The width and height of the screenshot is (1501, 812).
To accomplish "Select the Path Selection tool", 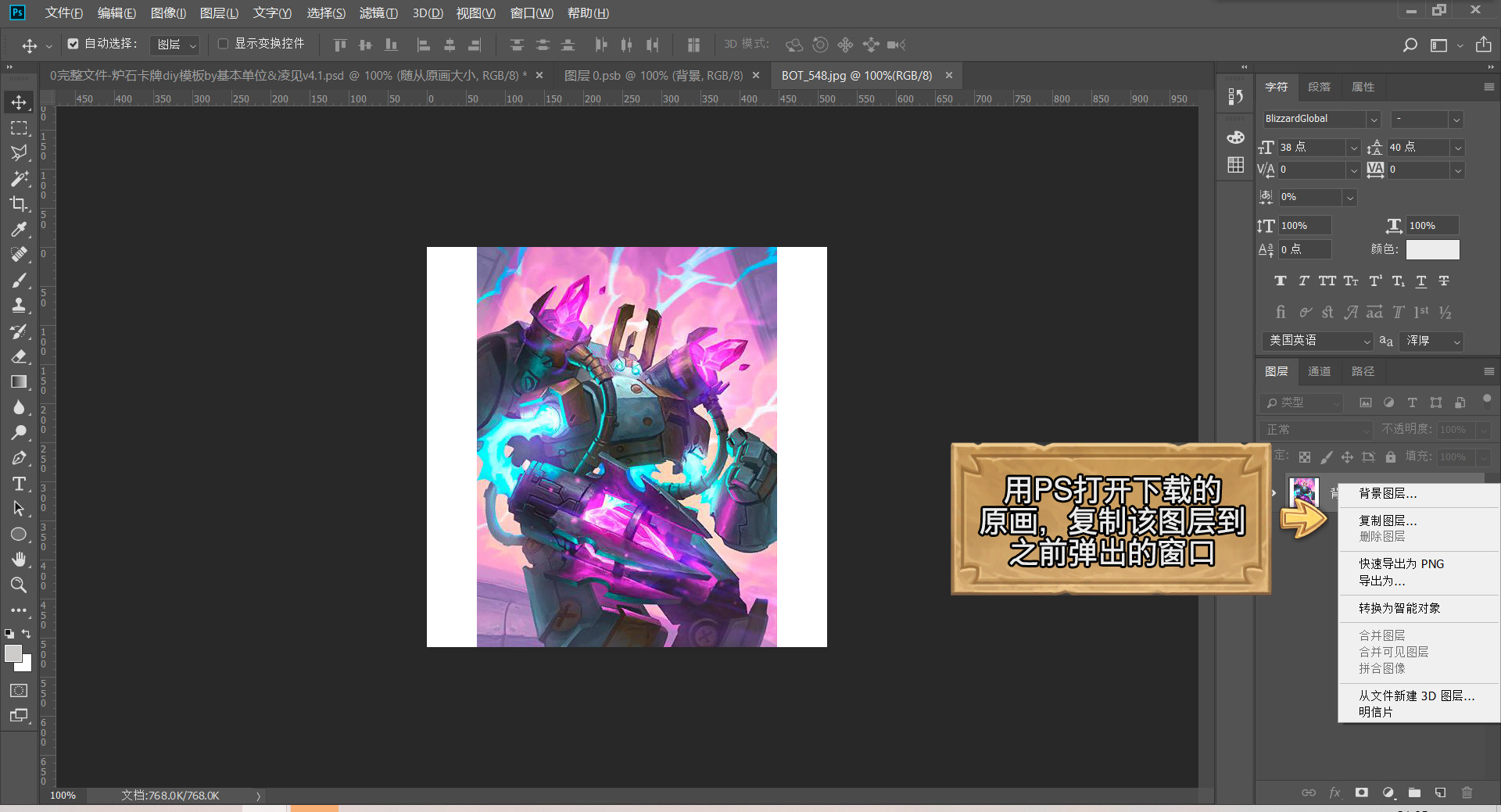I will point(19,509).
